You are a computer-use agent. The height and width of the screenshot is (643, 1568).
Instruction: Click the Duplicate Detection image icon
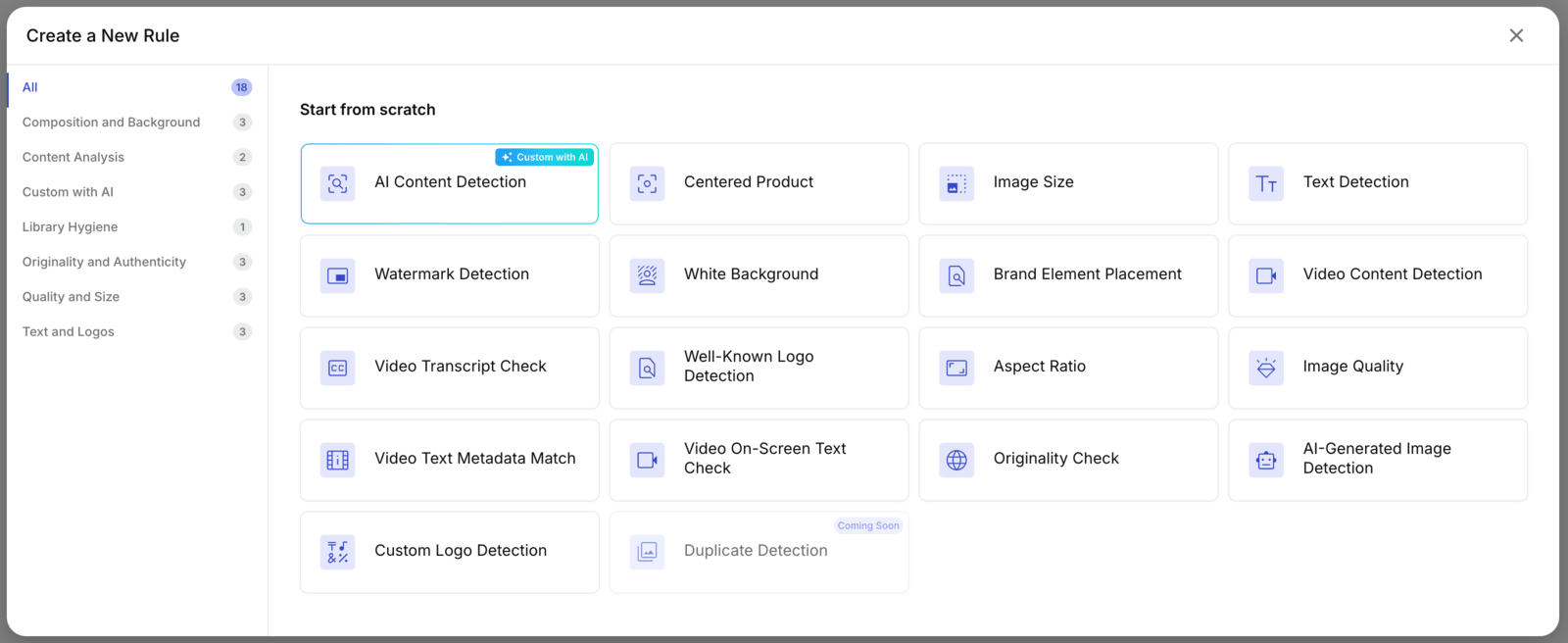click(648, 552)
